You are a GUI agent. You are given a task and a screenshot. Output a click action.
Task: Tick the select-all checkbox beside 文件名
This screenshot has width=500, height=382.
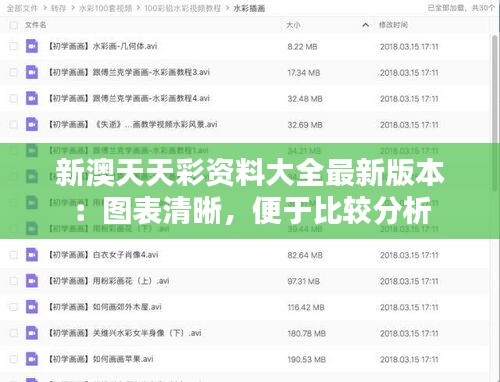[x=13, y=25]
